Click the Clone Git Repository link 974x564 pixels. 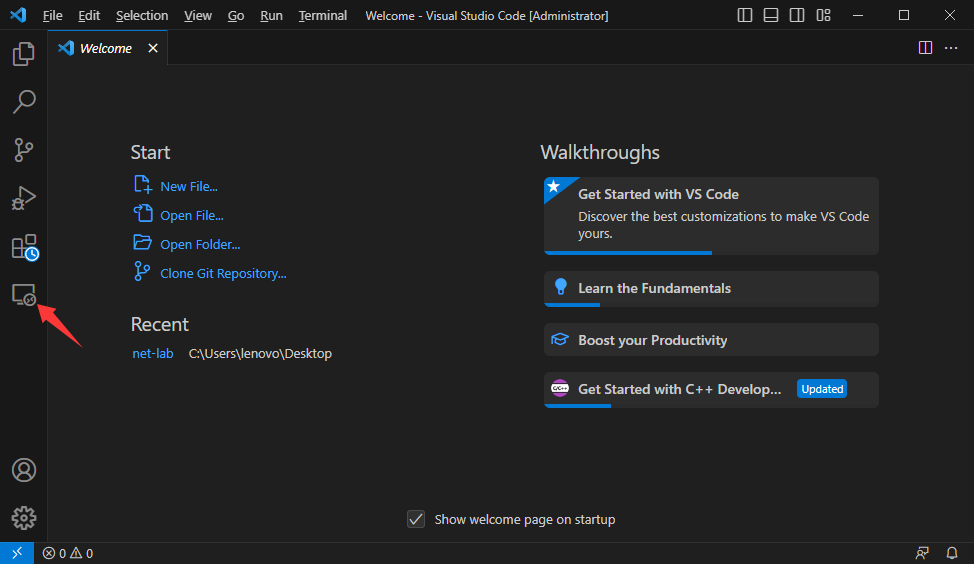point(223,273)
